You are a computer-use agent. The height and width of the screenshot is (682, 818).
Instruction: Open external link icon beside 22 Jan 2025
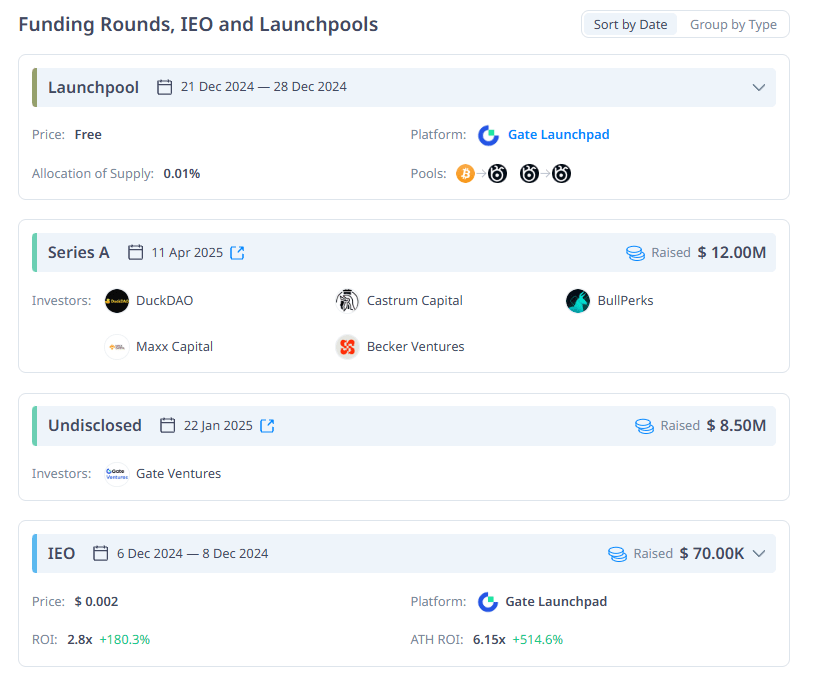(267, 426)
